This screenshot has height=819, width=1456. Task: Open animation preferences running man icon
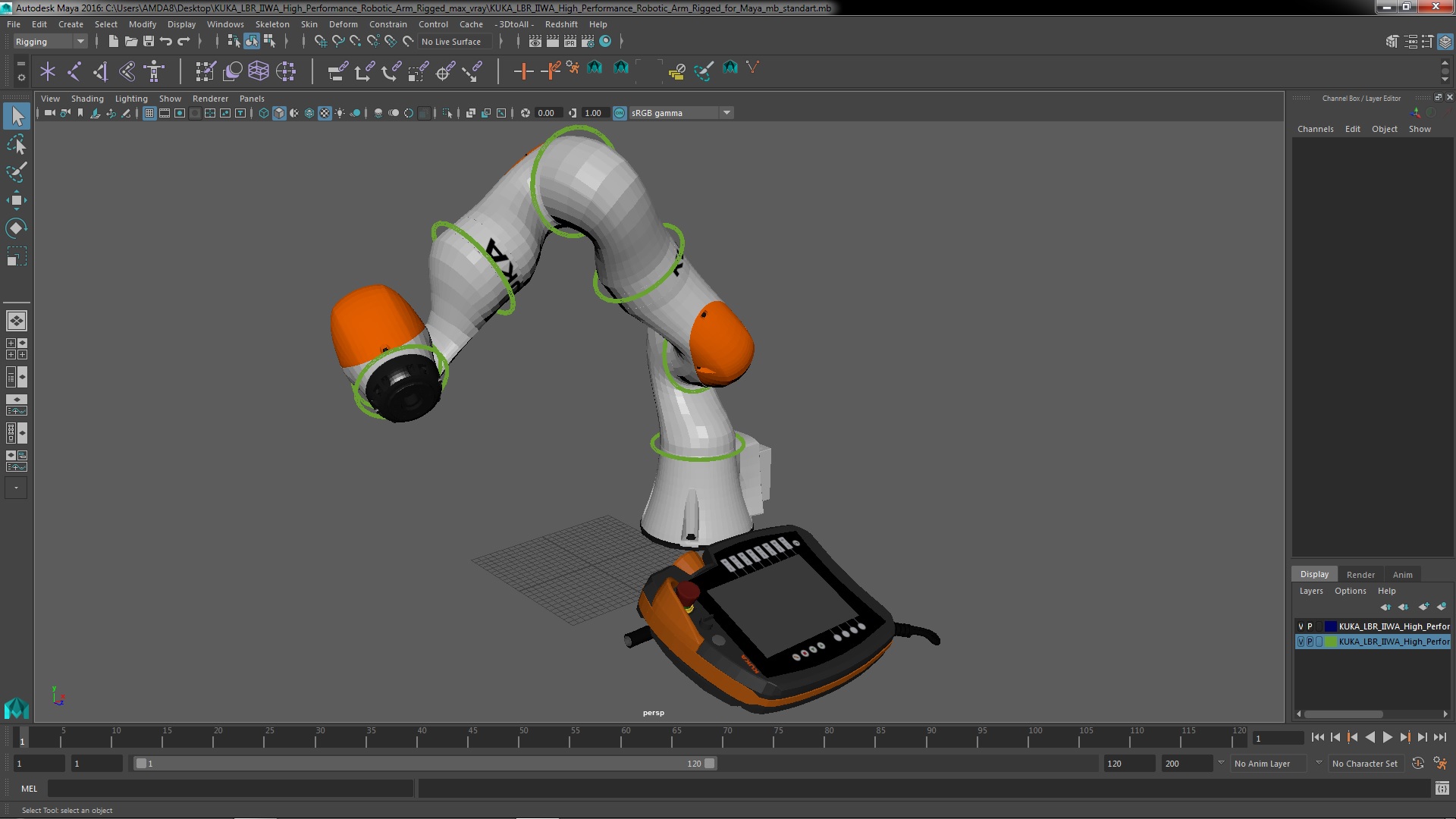[x=1440, y=764]
